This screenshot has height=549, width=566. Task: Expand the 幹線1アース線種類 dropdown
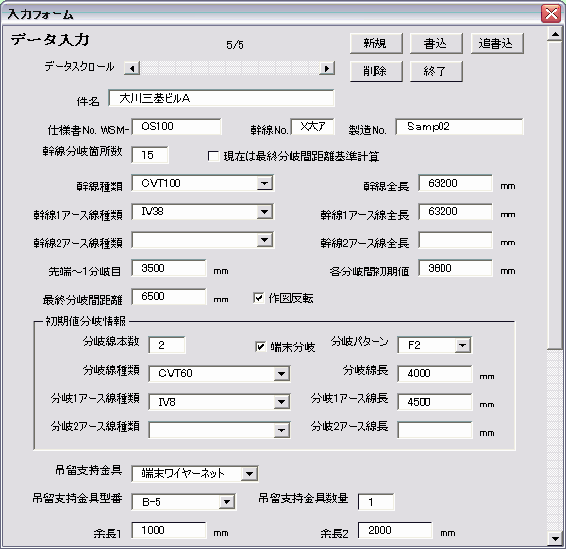tap(265, 212)
